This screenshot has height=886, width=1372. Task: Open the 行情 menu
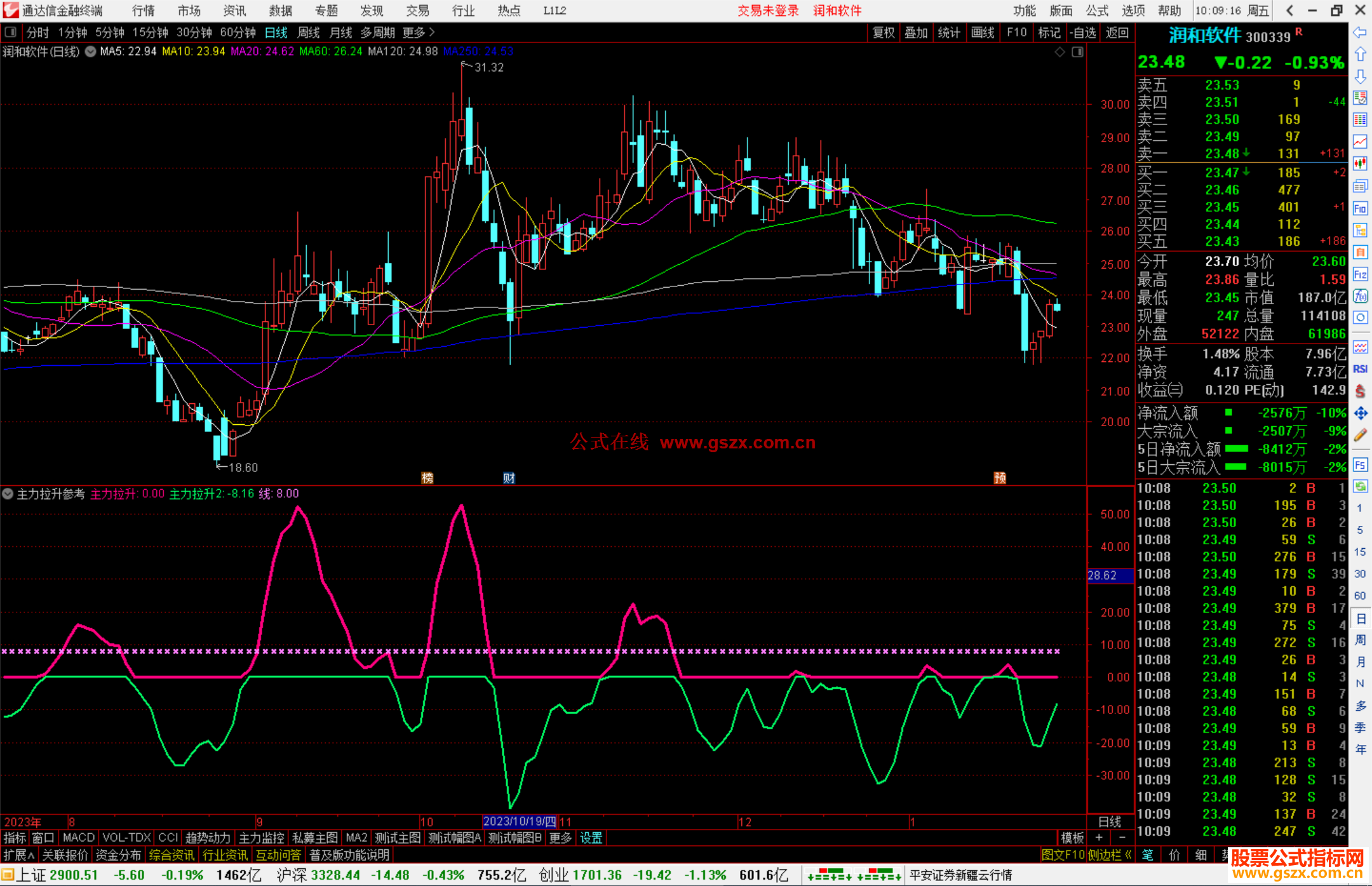[144, 11]
